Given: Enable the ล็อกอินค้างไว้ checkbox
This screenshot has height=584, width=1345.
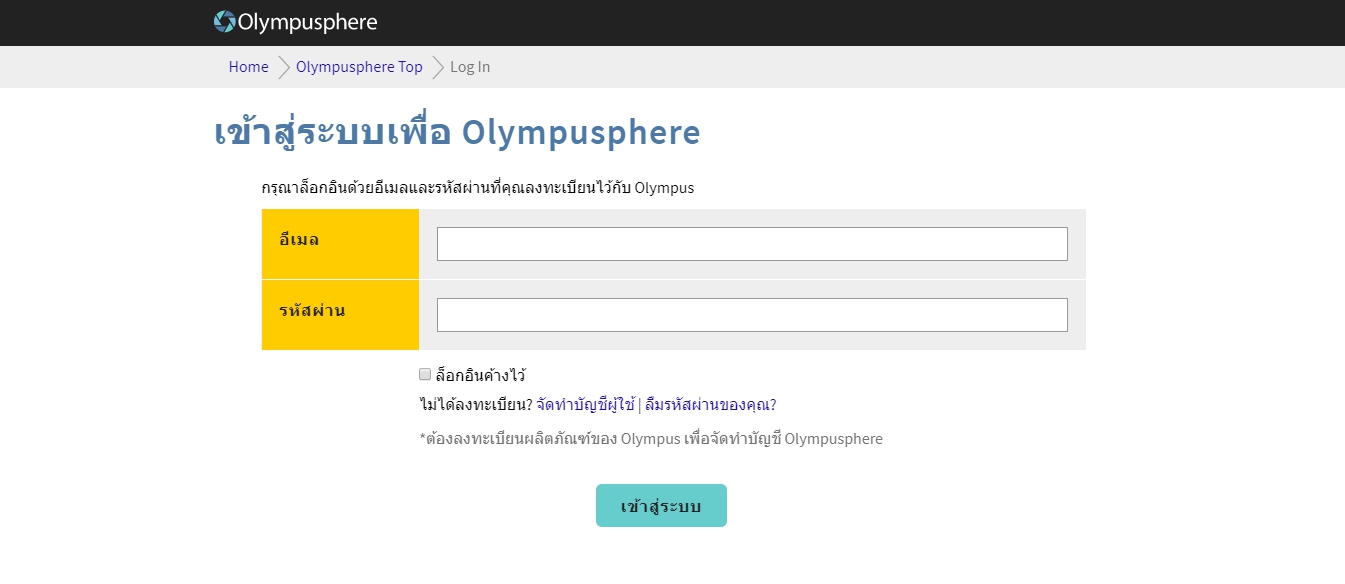Looking at the screenshot, I should (425, 375).
